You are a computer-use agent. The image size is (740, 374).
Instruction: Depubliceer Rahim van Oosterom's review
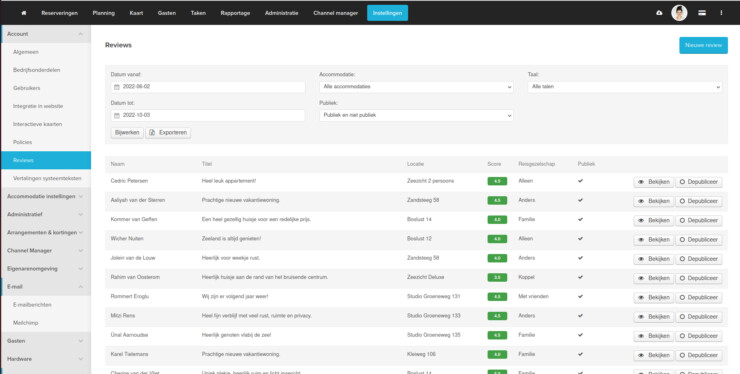click(698, 279)
